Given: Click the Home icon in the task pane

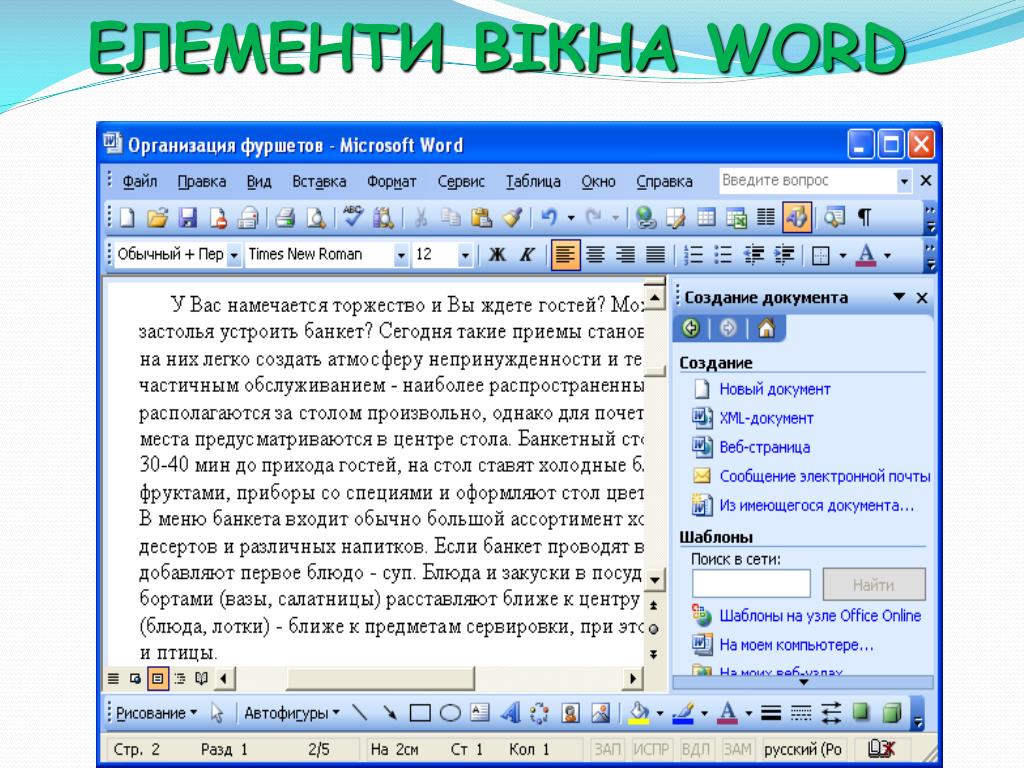Looking at the screenshot, I should (x=766, y=328).
